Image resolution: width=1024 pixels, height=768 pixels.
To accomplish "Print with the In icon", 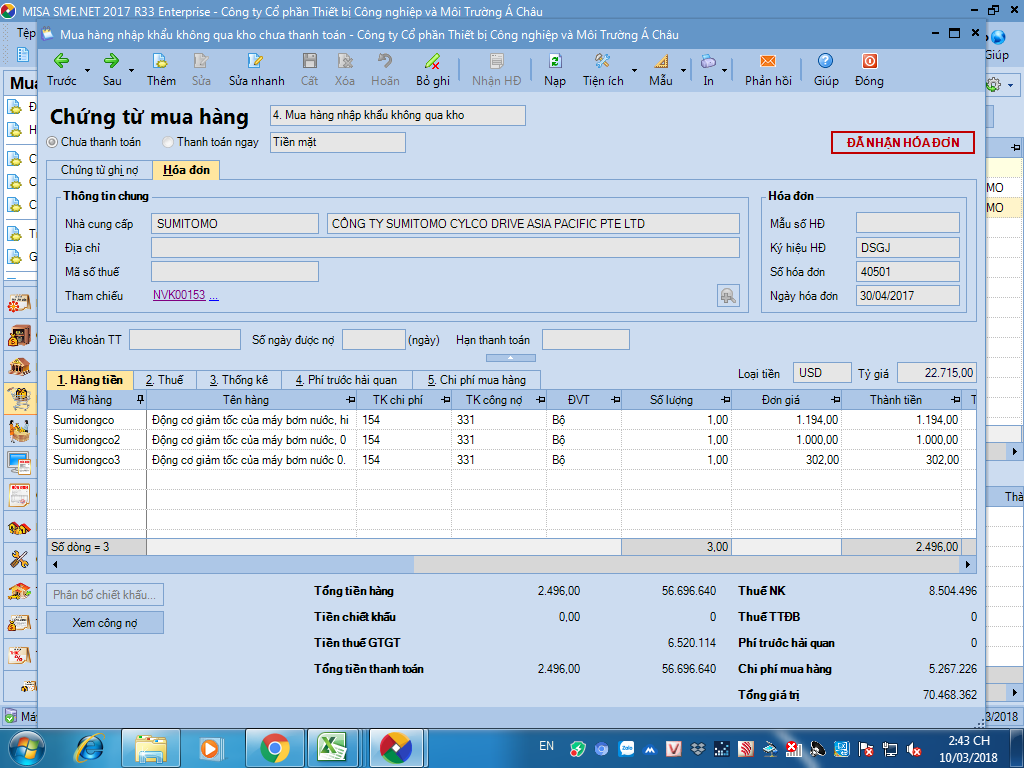I will 708,69.
